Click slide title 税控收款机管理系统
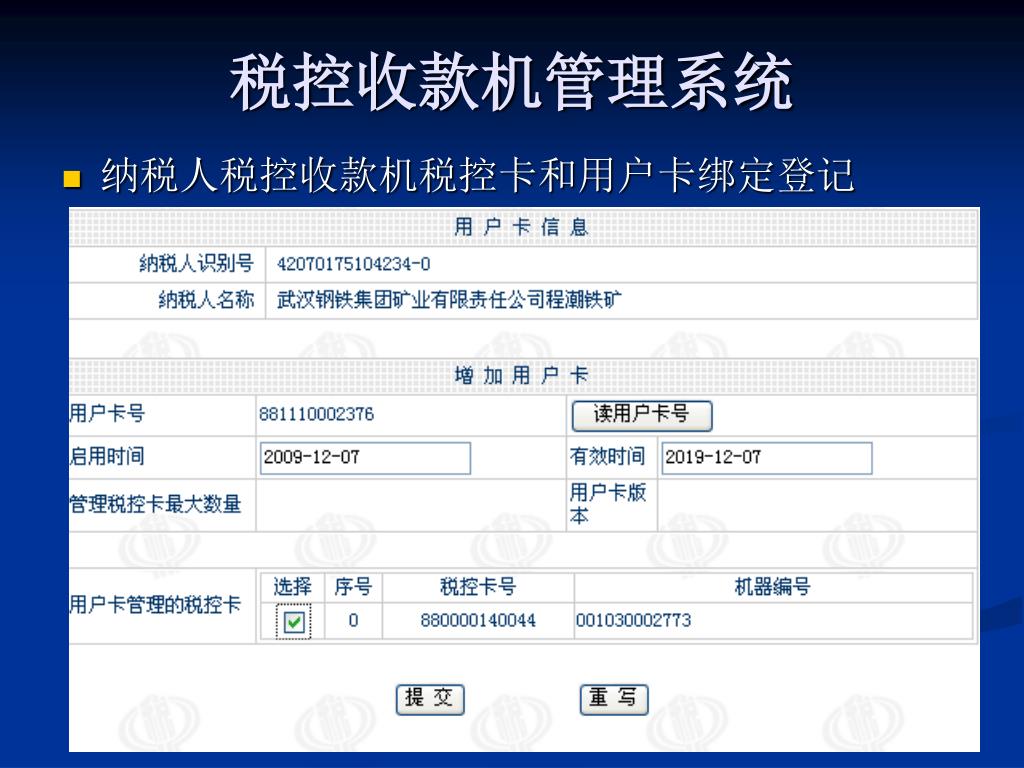Image resolution: width=1024 pixels, height=768 pixels. tap(511, 82)
